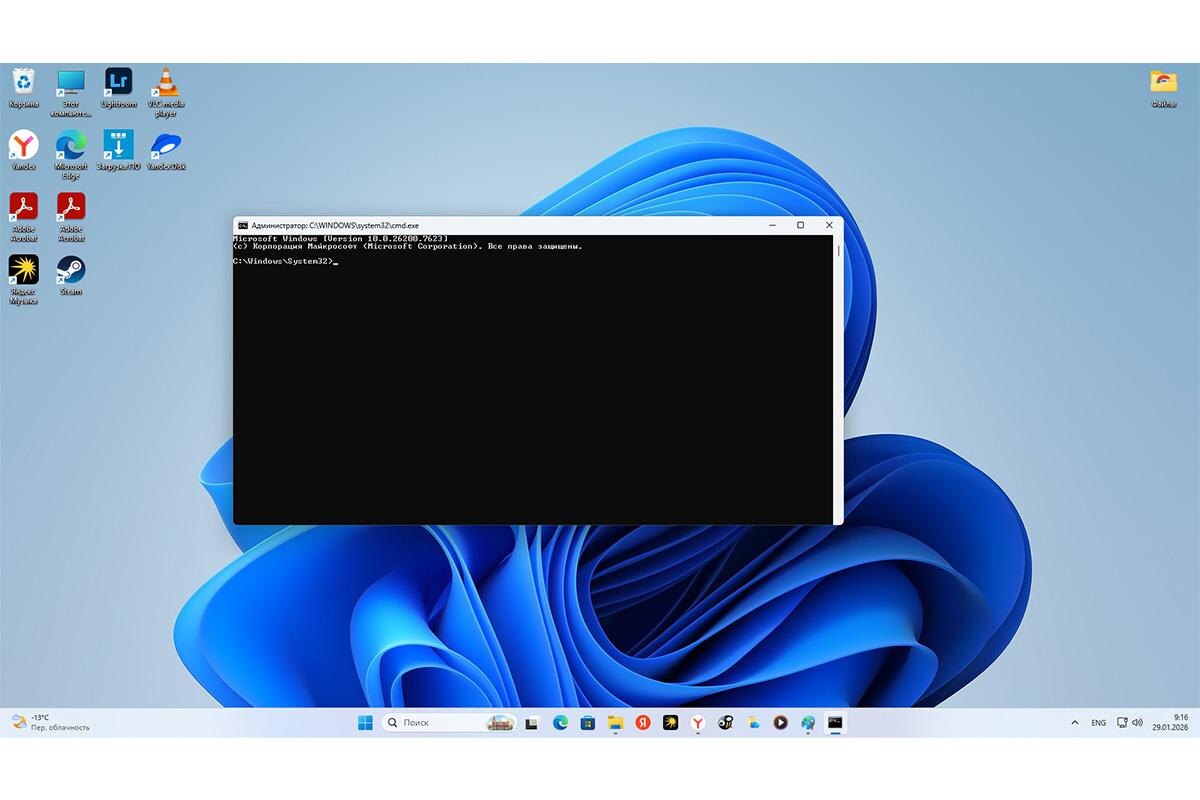The image size is (1200, 800).
Task: Open the media player play-button taskbar icon
Action: (x=780, y=723)
